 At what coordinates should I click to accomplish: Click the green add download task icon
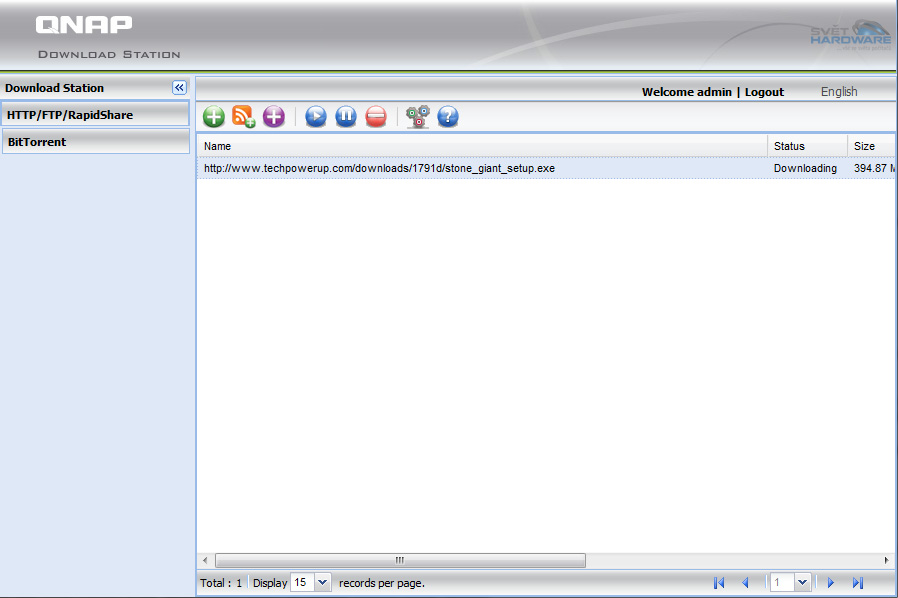point(214,117)
